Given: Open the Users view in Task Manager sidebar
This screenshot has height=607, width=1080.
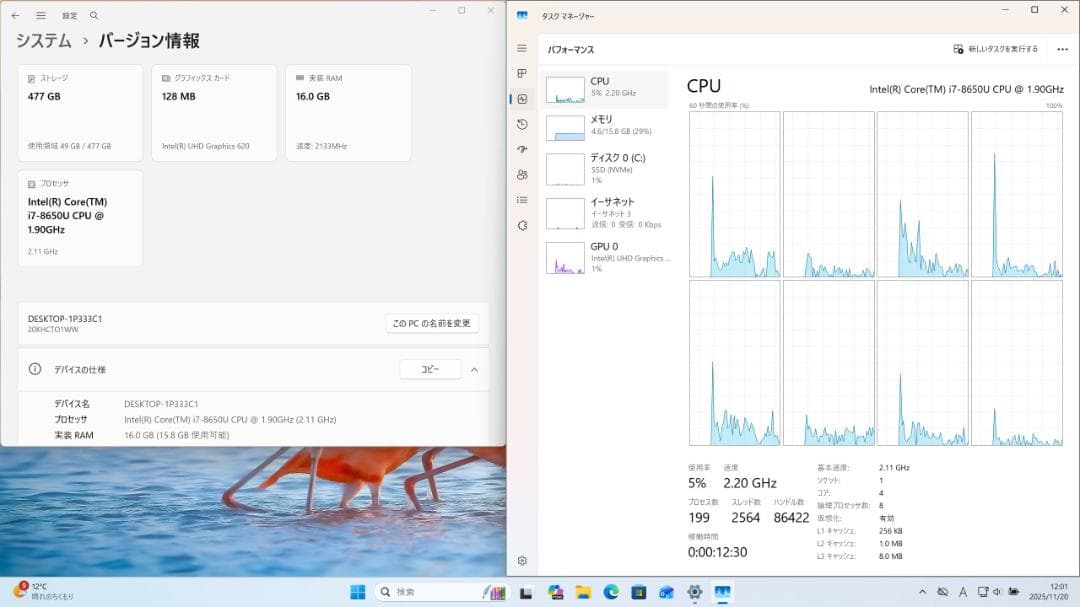Looking at the screenshot, I should tap(521, 174).
